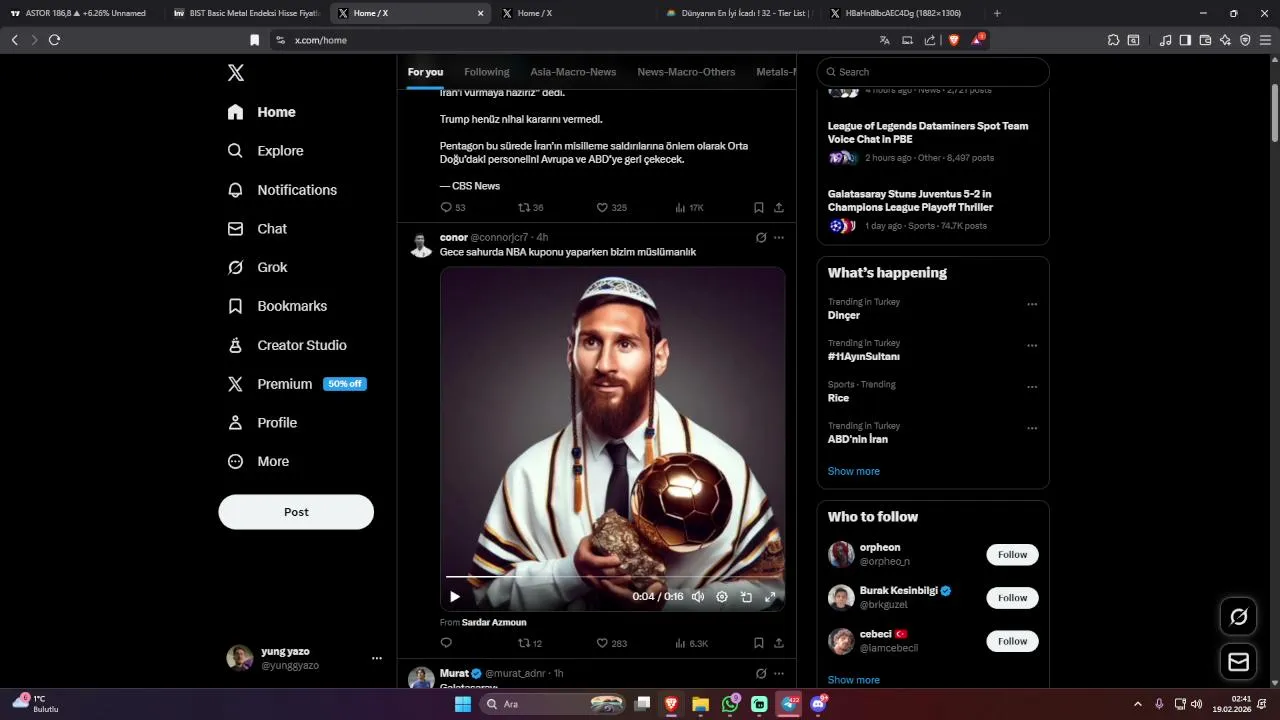Open Notifications page
Viewport: 1280px width, 720px height.
click(283, 190)
